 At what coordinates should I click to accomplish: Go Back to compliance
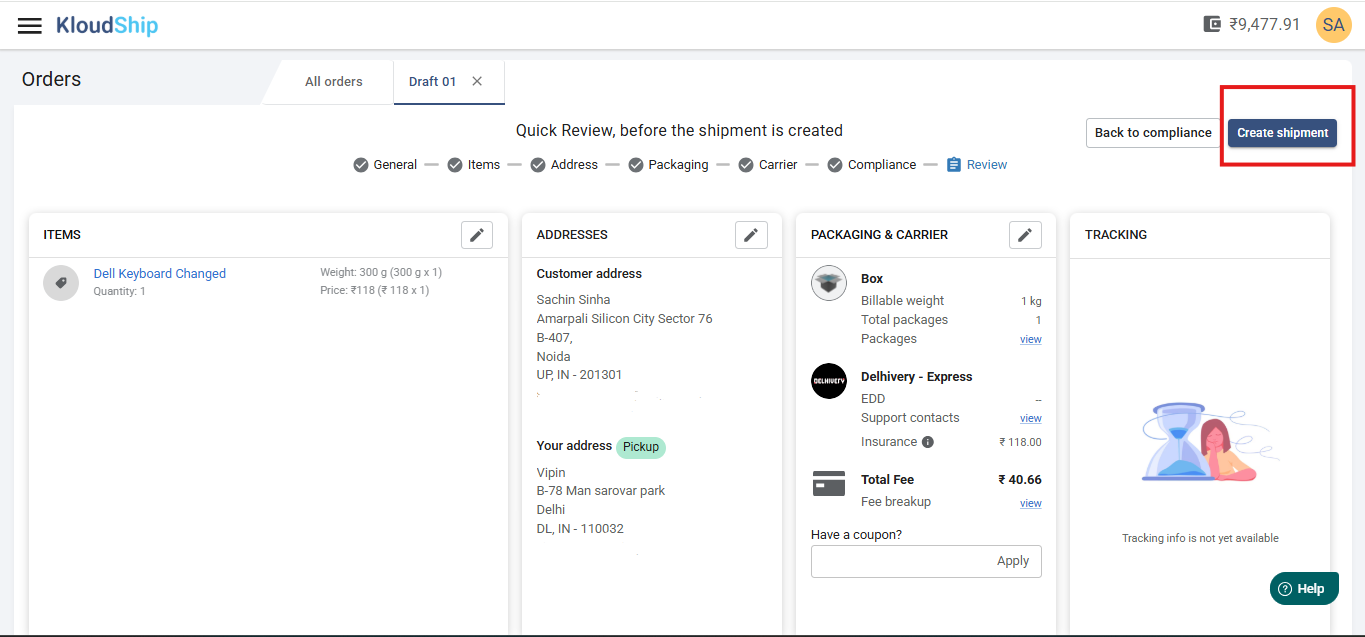click(1152, 133)
